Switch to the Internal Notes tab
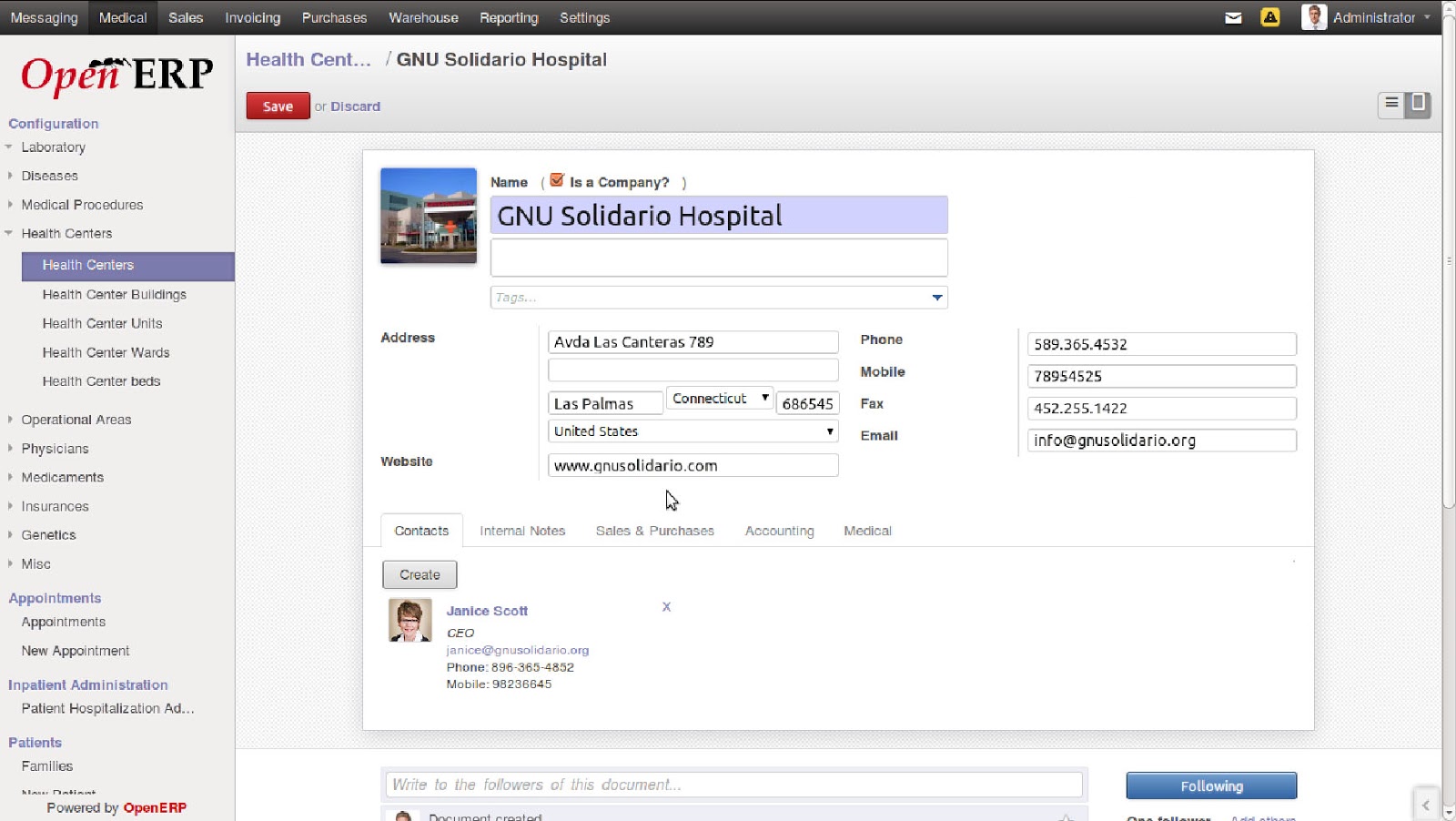The image size is (1456, 821). 522,531
